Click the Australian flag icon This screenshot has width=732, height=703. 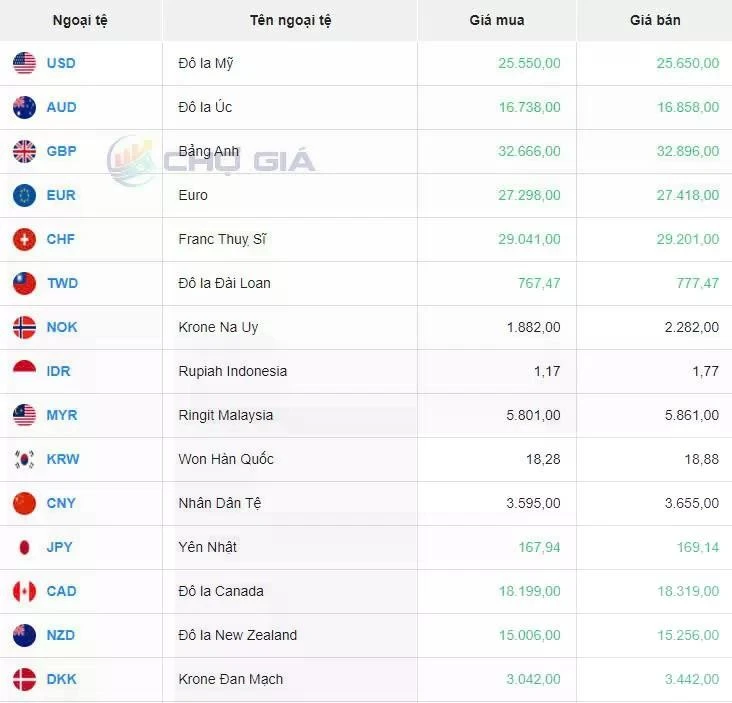pyautogui.click(x=25, y=107)
